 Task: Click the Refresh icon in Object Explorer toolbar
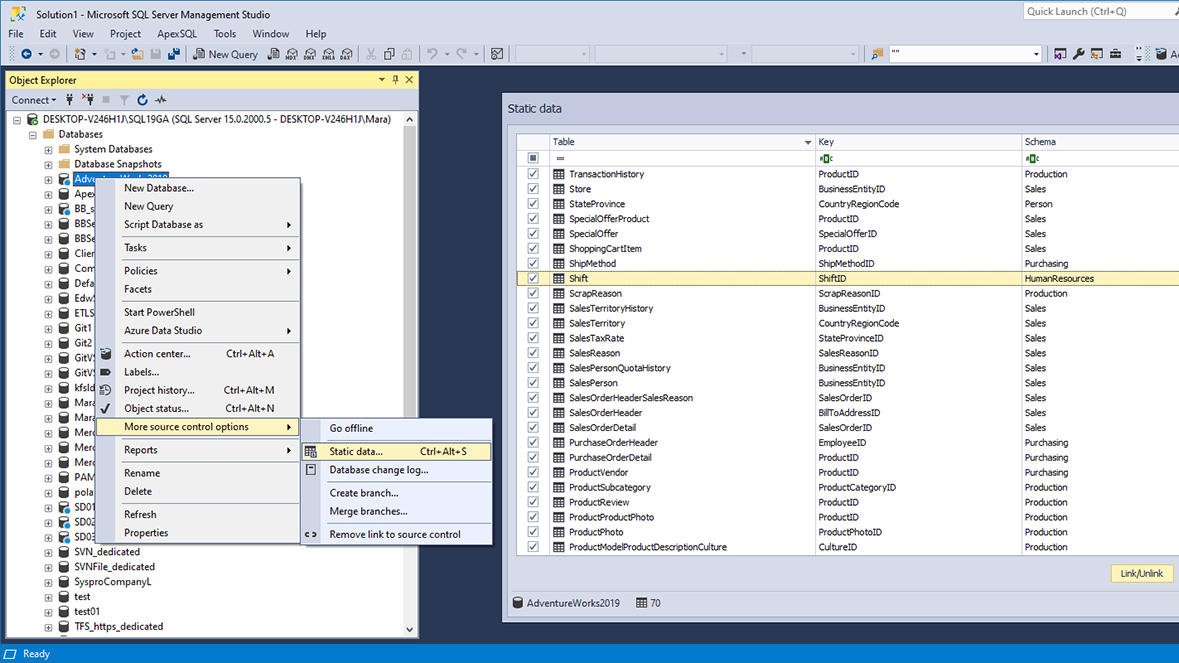[142, 99]
